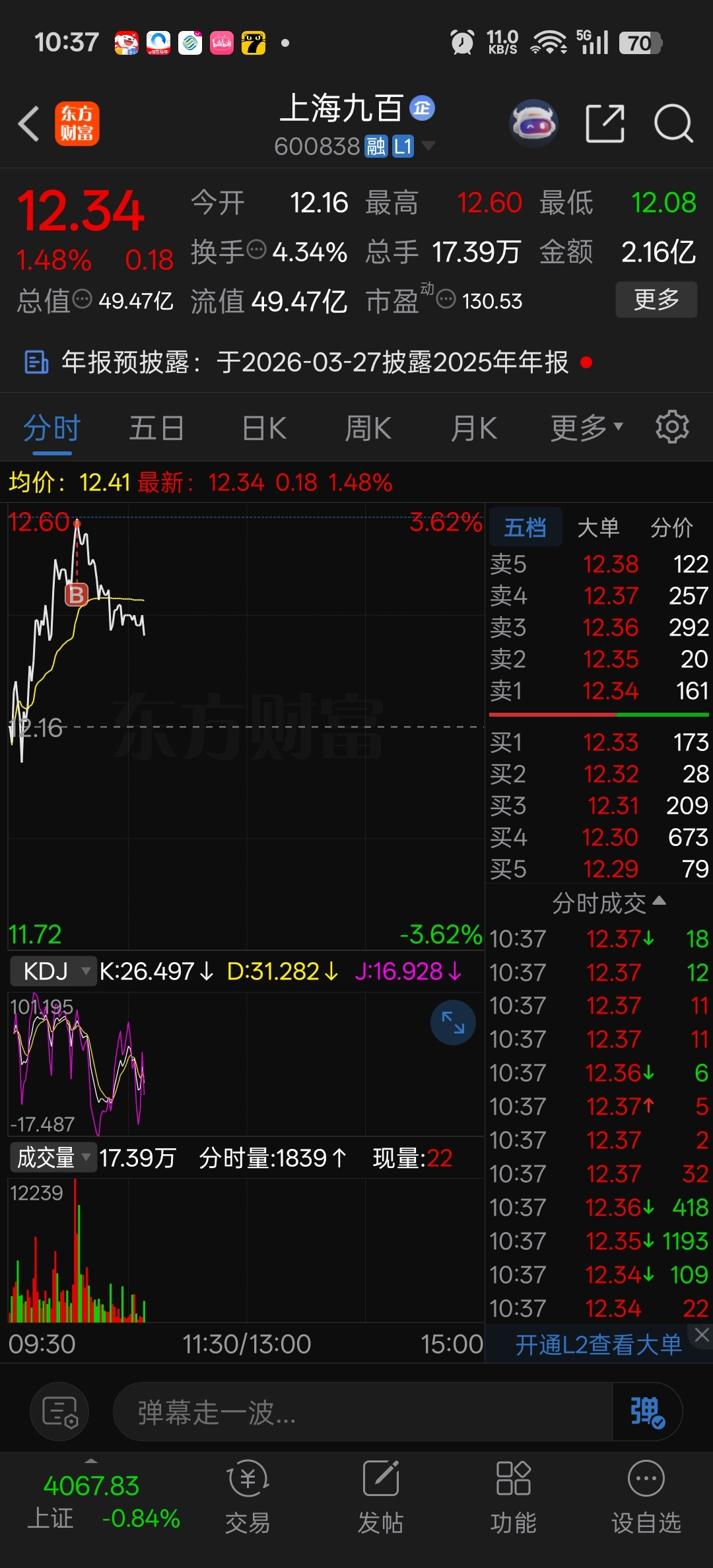Toggle the 弹 danmaku switch
This screenshot has height=1568, width=713.
pyautogui.click(x=648, y=1412)
